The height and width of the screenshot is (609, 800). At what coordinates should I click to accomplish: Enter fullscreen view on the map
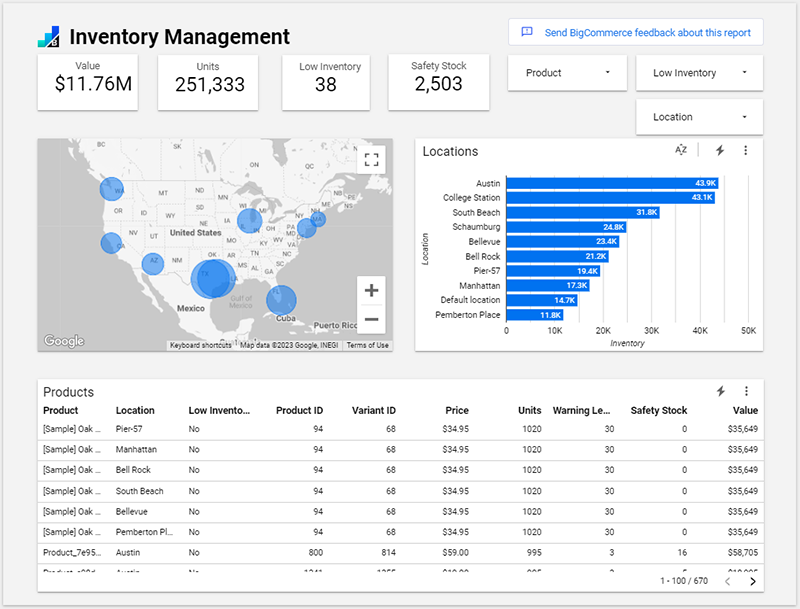(371, 158)
